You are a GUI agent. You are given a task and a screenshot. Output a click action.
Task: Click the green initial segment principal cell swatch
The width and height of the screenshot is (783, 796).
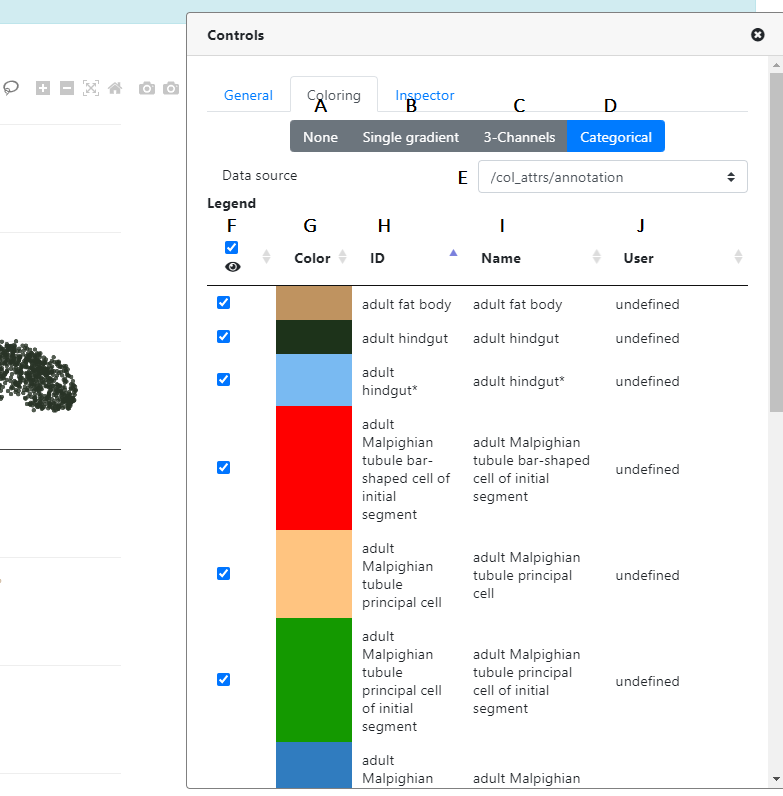[314, 680]
